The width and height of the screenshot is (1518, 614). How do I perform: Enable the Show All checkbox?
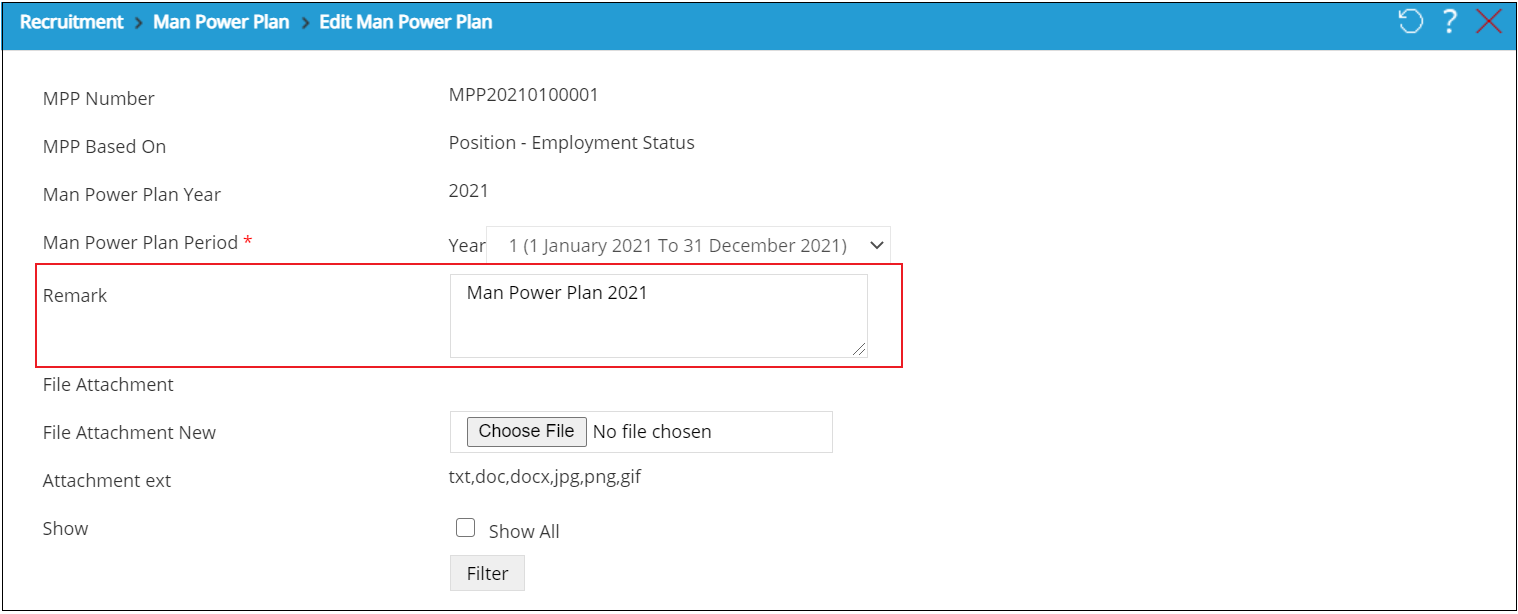[465, 529]
